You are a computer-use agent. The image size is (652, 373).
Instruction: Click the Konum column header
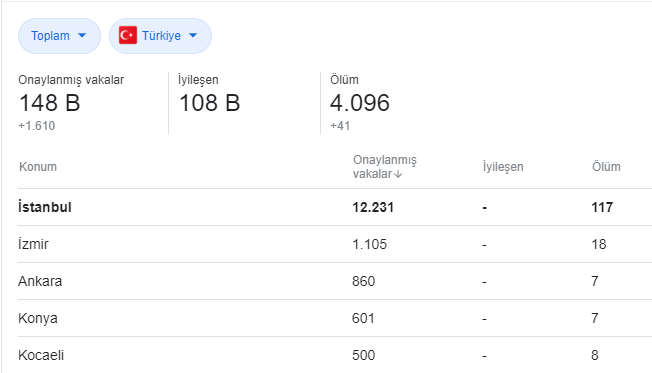click(38, 167)
